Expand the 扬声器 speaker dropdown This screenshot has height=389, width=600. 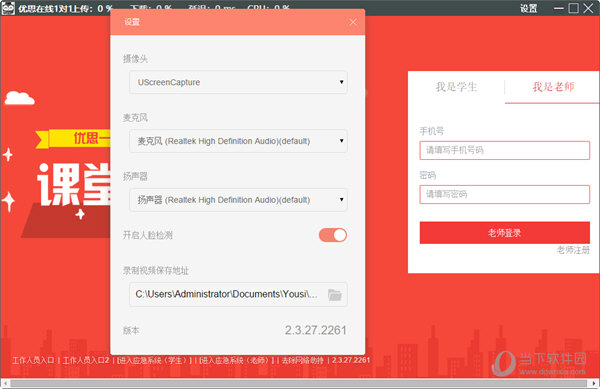(x=238, y=200)
